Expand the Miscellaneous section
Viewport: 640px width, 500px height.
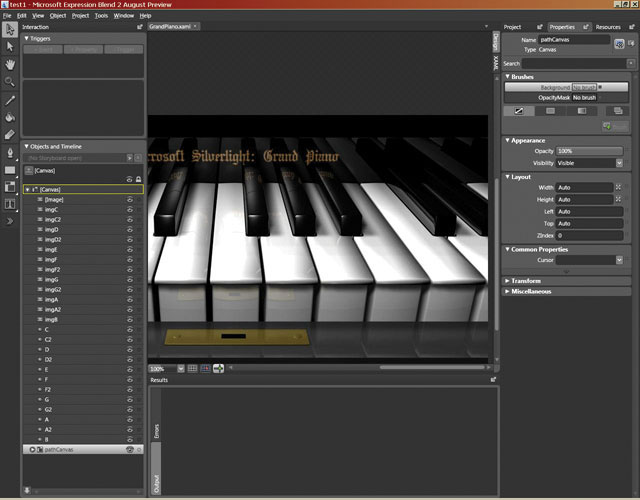tap(507, 291)
